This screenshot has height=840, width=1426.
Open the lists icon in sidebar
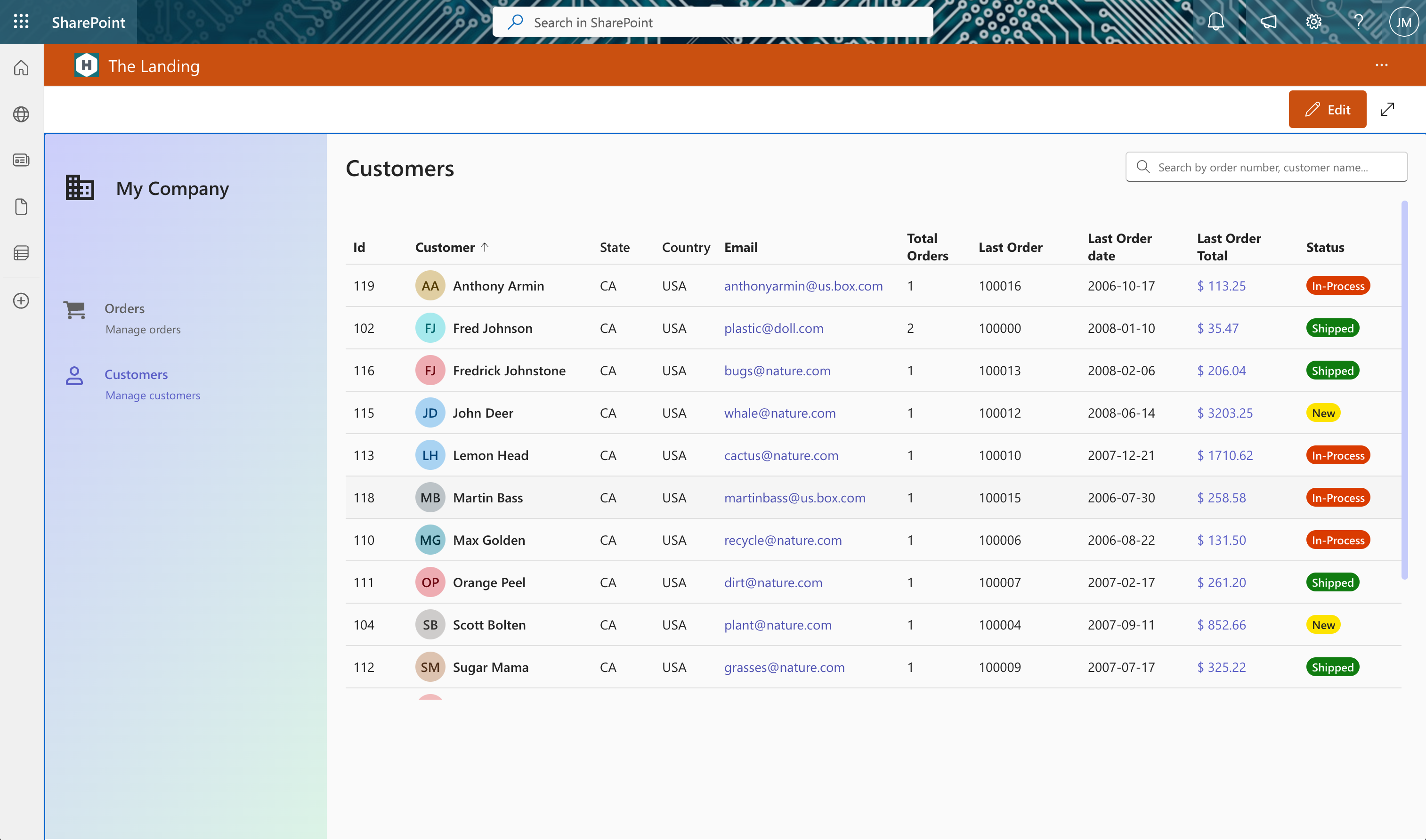pyautogui.click(x=21, y=253)
